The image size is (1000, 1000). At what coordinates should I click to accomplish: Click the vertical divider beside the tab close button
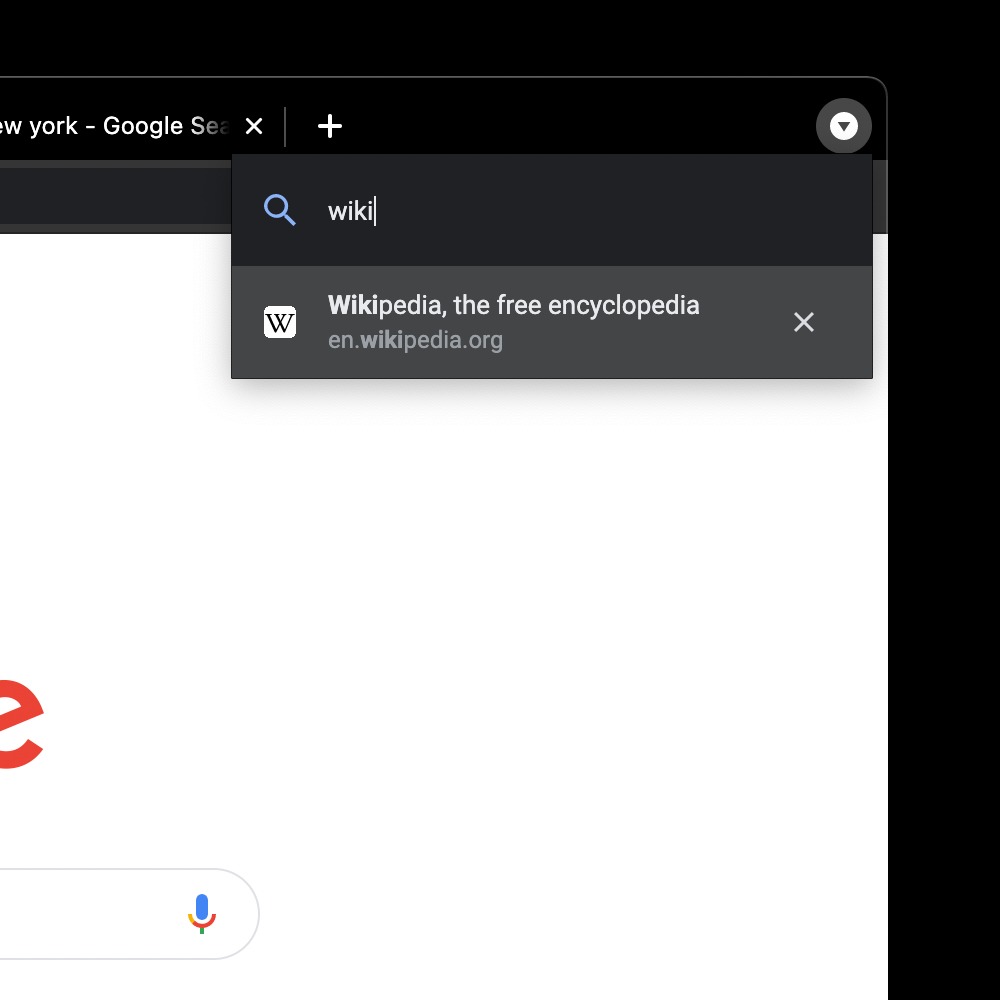286,127
